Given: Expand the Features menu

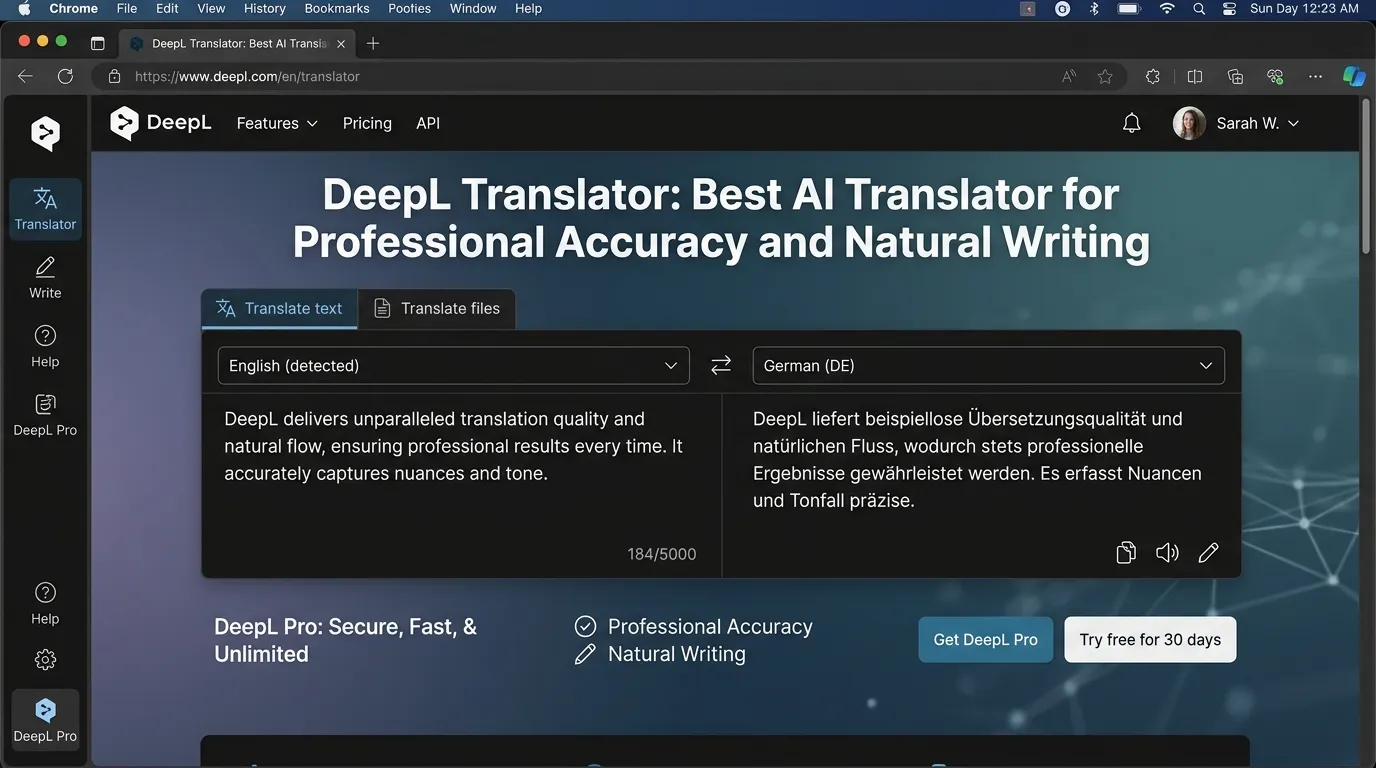Looking at the screenshot, I should pyautogui.click(x=277, y=123).
